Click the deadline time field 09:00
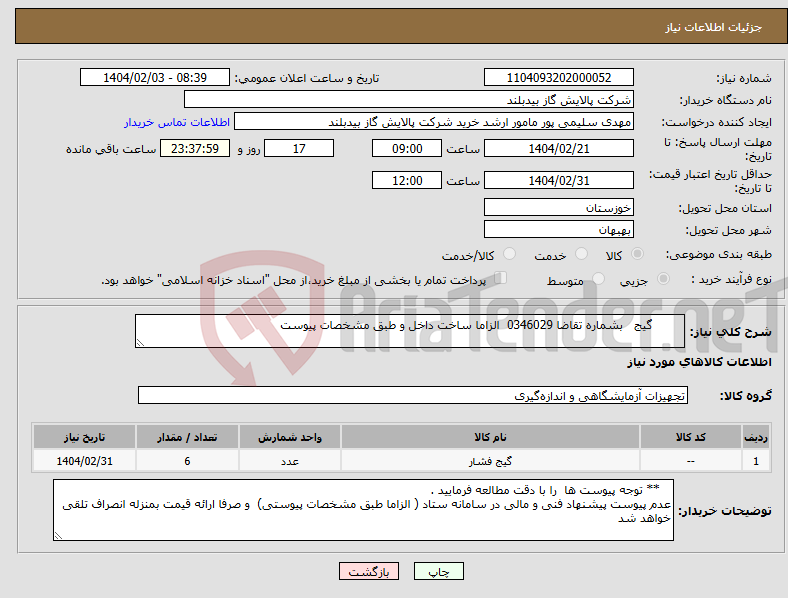The height and width of the screenshot is (598, 788). (x=407, y=148)
